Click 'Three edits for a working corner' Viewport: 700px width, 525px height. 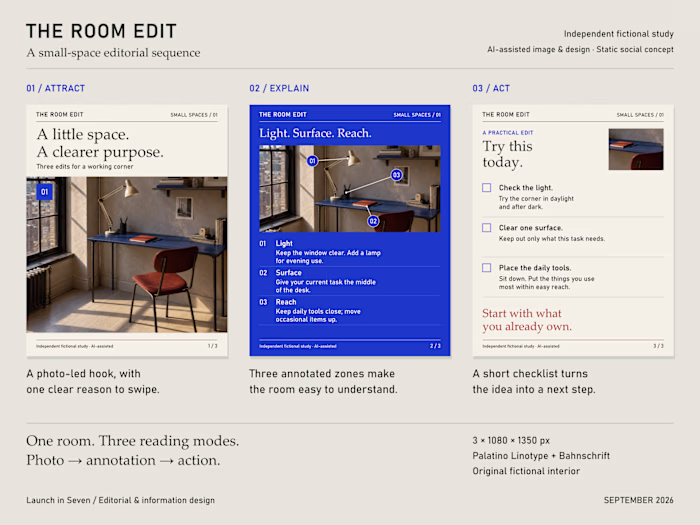(x=85, y=167)
